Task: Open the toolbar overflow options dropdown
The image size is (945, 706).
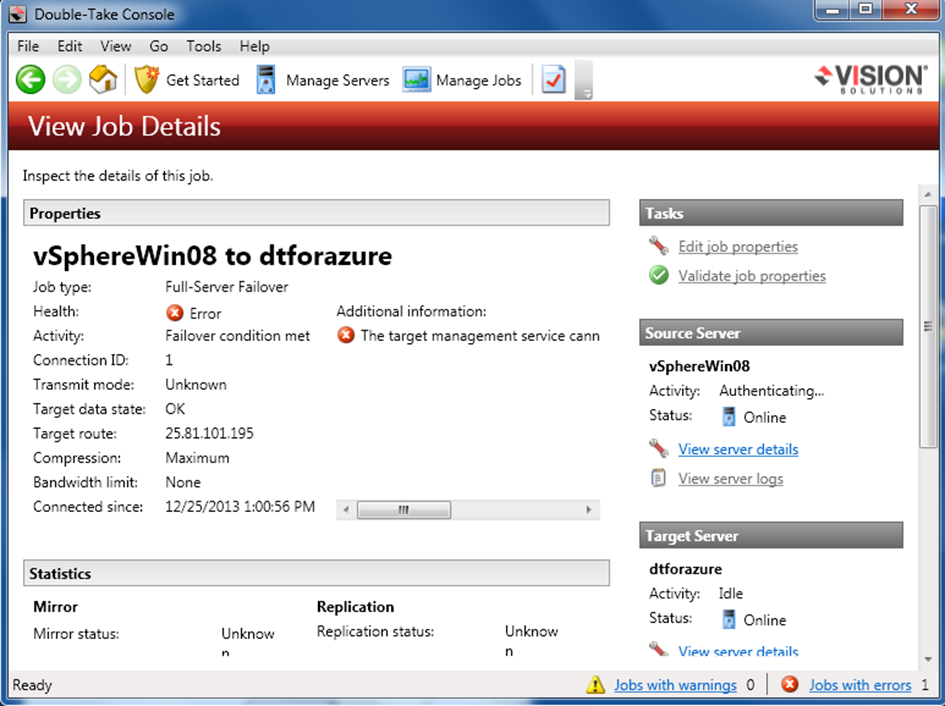Action: (x=583, y=80)
